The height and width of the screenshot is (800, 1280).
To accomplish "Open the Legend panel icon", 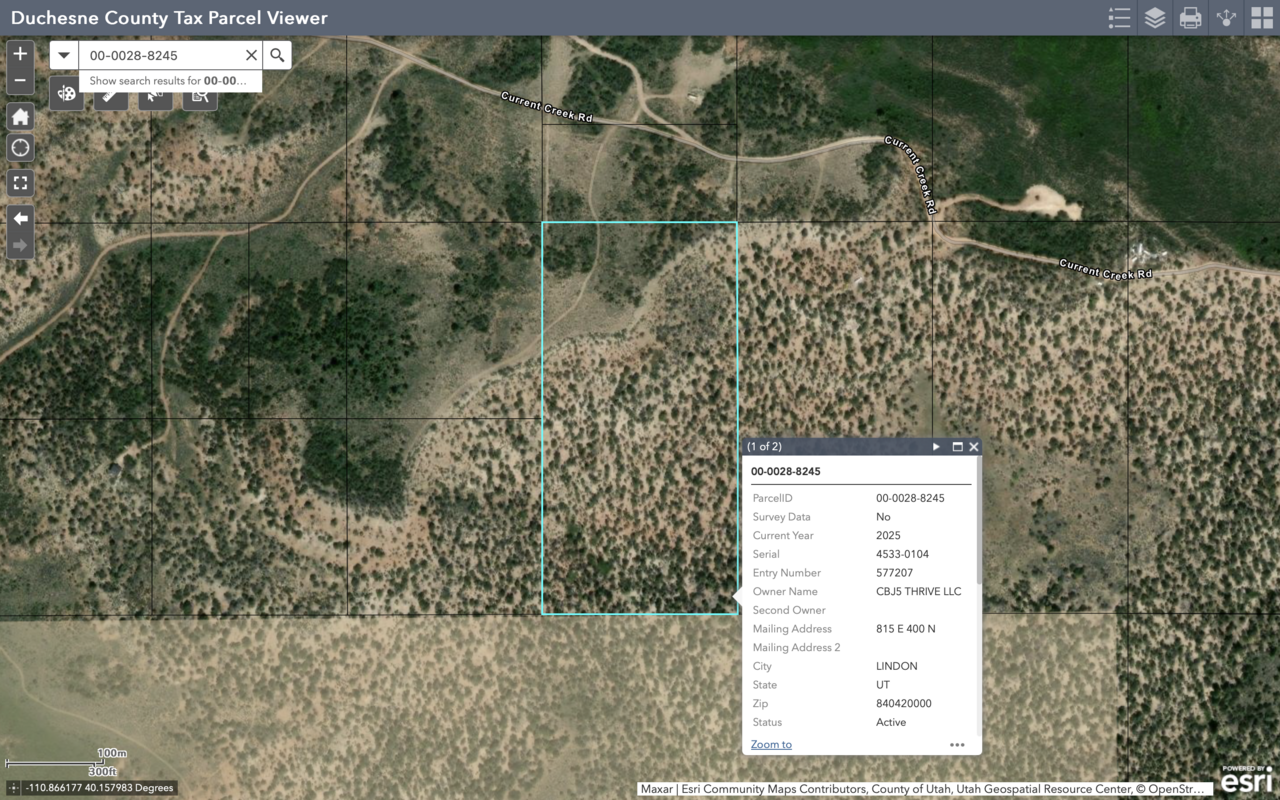I will click(x=1119, y=18).
